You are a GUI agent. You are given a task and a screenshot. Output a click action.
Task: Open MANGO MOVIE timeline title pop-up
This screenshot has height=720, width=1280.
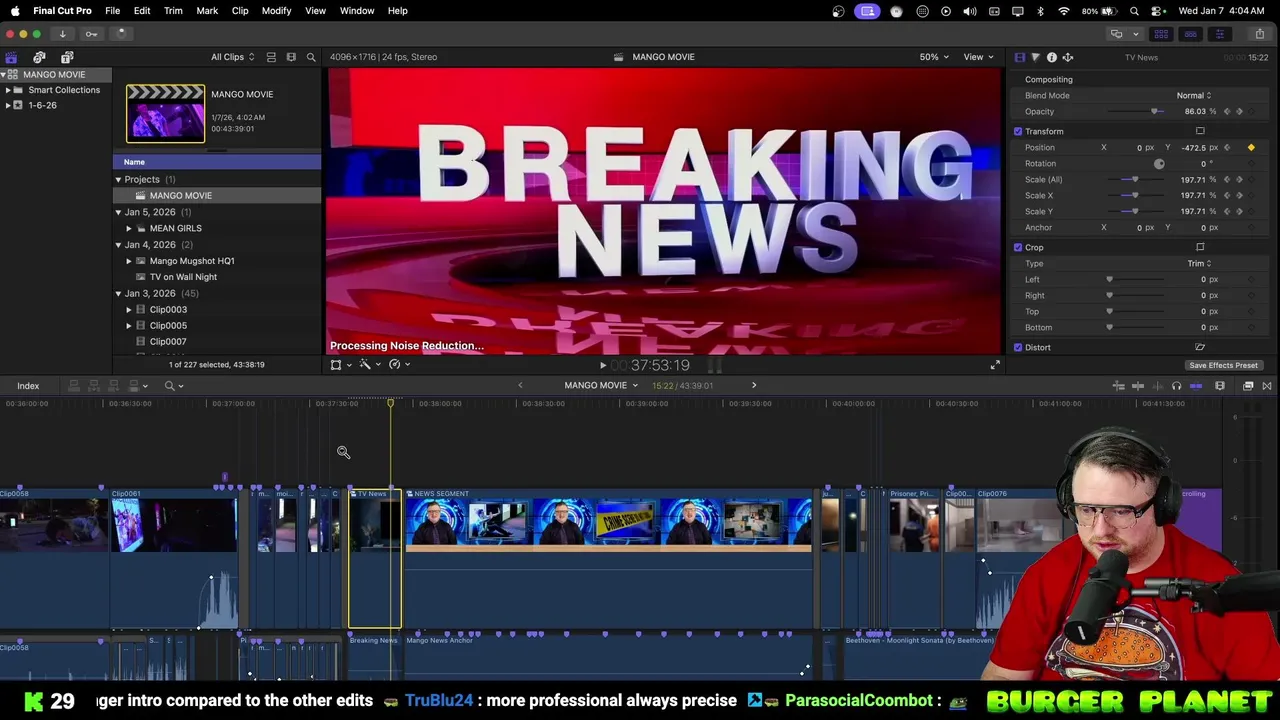point(600,386)
